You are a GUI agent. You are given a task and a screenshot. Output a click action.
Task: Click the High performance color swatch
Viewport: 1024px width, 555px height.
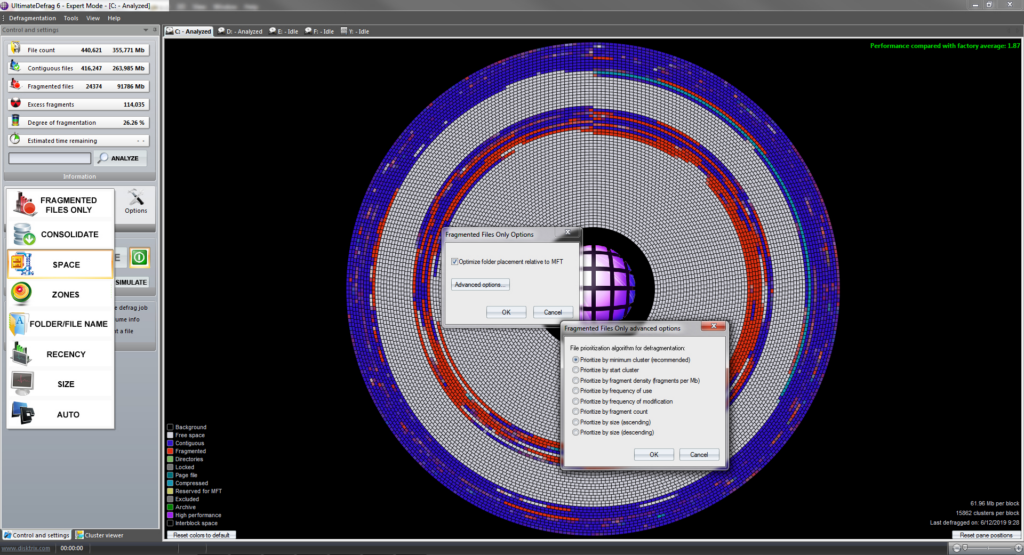170,515
